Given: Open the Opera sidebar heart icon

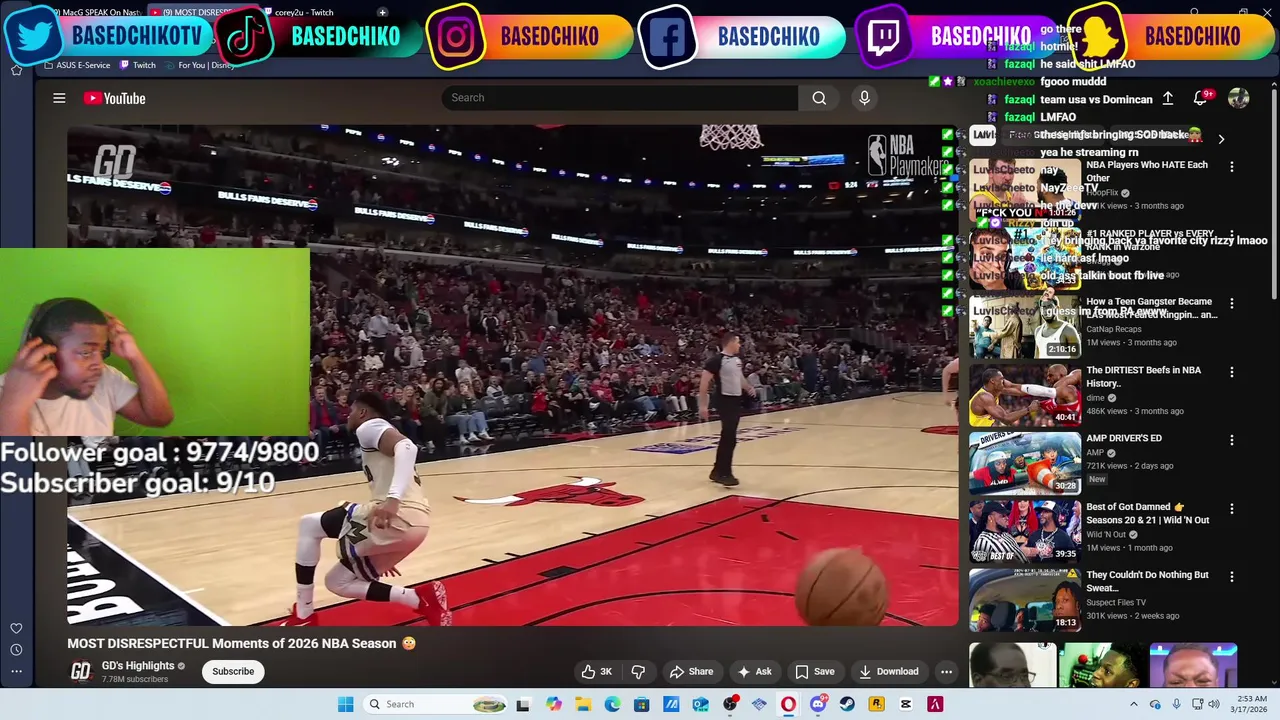Looking at the screenshot, I should tap(16, 629).
